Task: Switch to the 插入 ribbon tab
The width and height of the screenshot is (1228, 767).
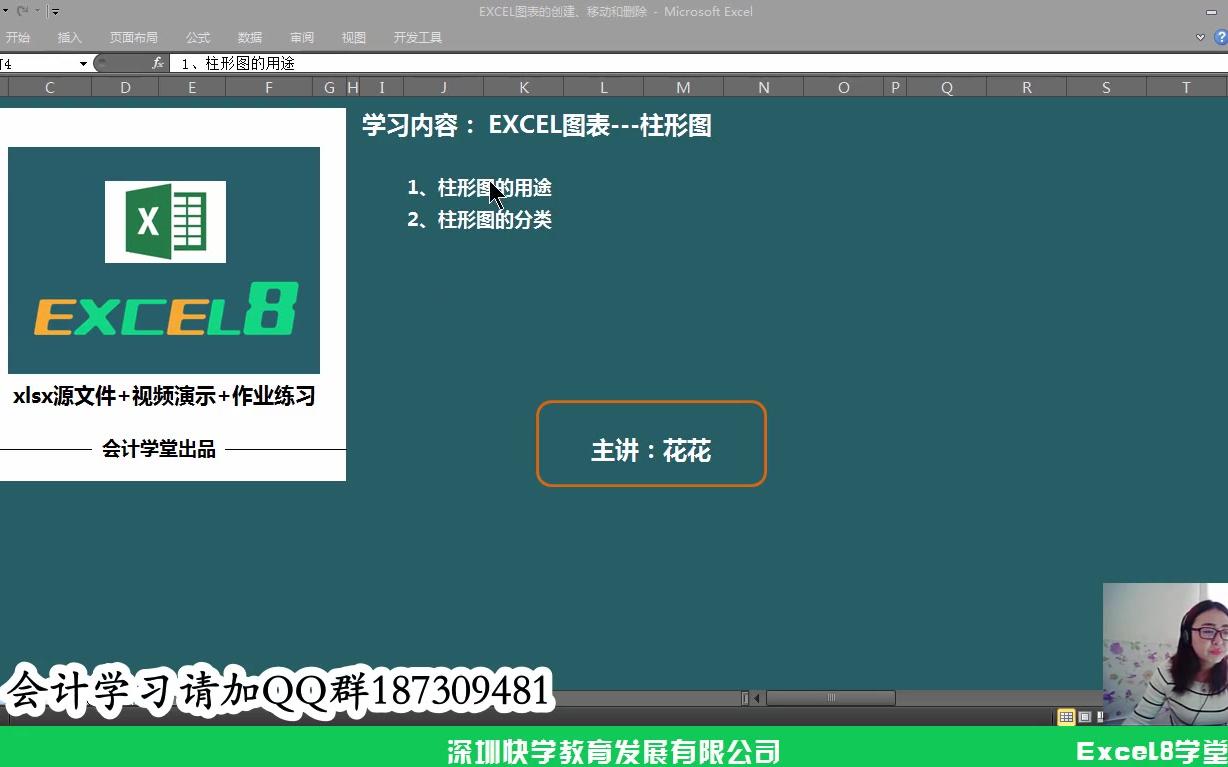Action: click(x=69, y=37)
